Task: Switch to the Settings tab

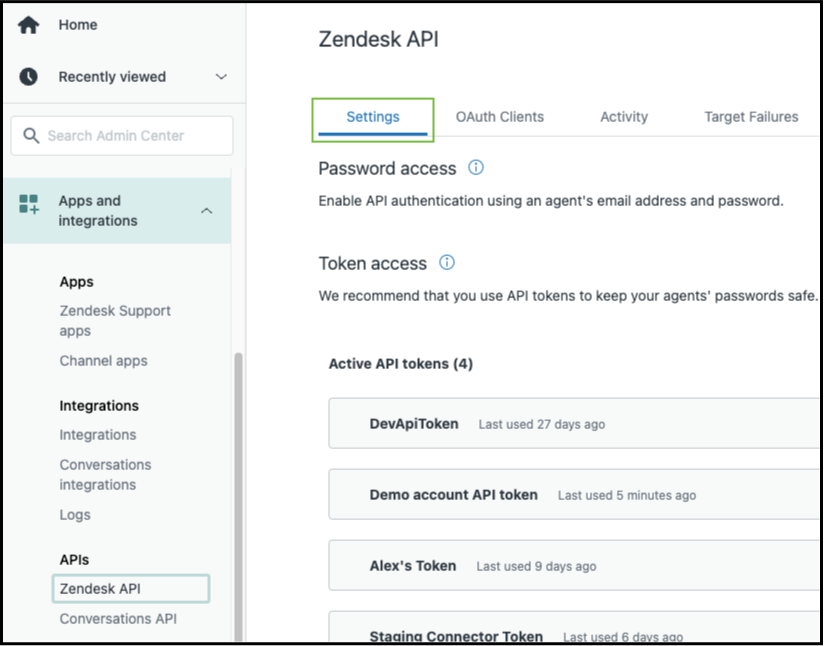Action: click(373, 117)
